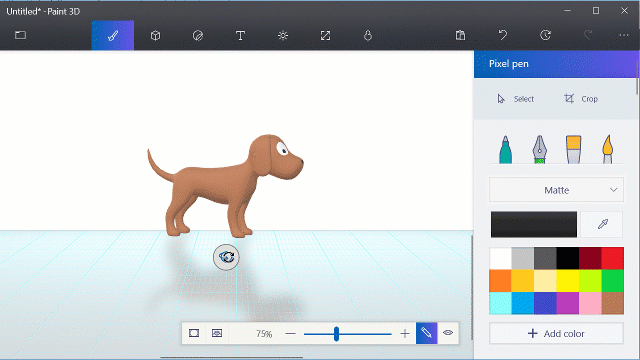
Task: Open the Effects tab
Action: coord(283,36)
